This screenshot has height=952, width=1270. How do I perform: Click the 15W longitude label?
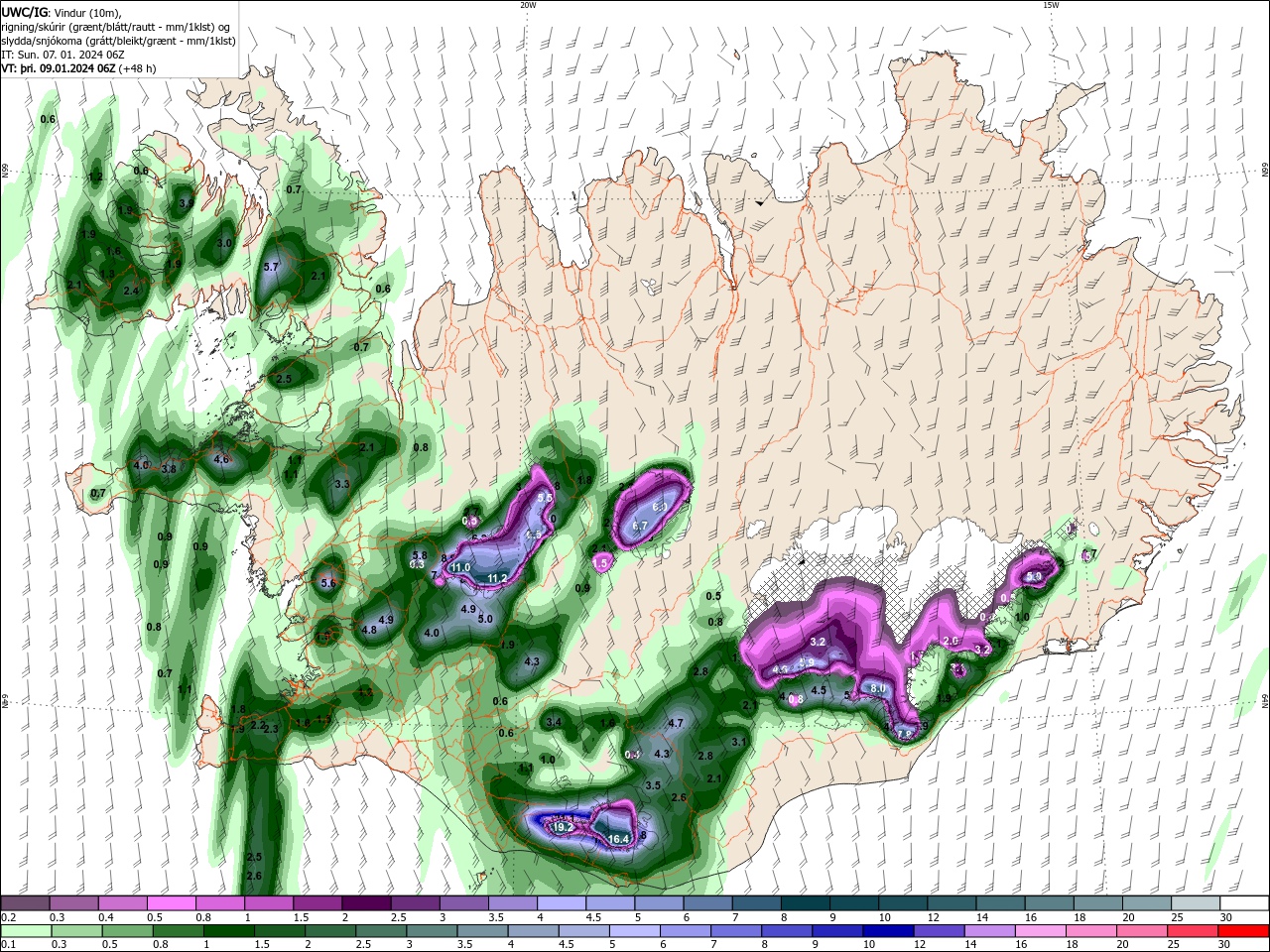tap(1050, 5)
